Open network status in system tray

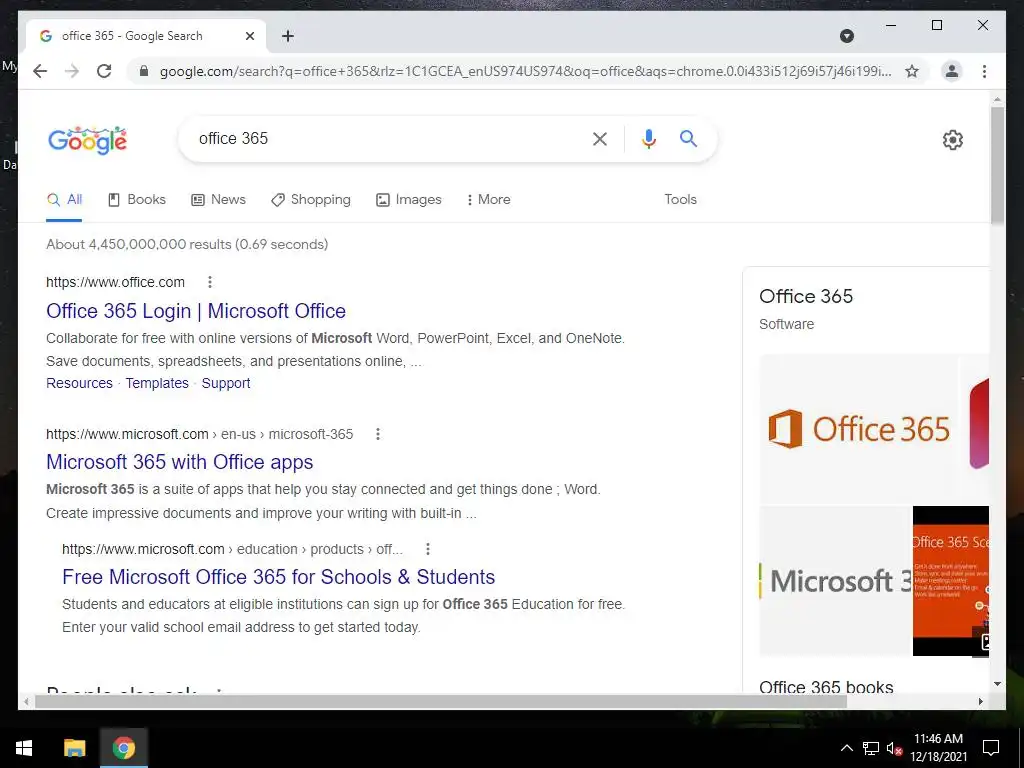(x=871, y=748)
